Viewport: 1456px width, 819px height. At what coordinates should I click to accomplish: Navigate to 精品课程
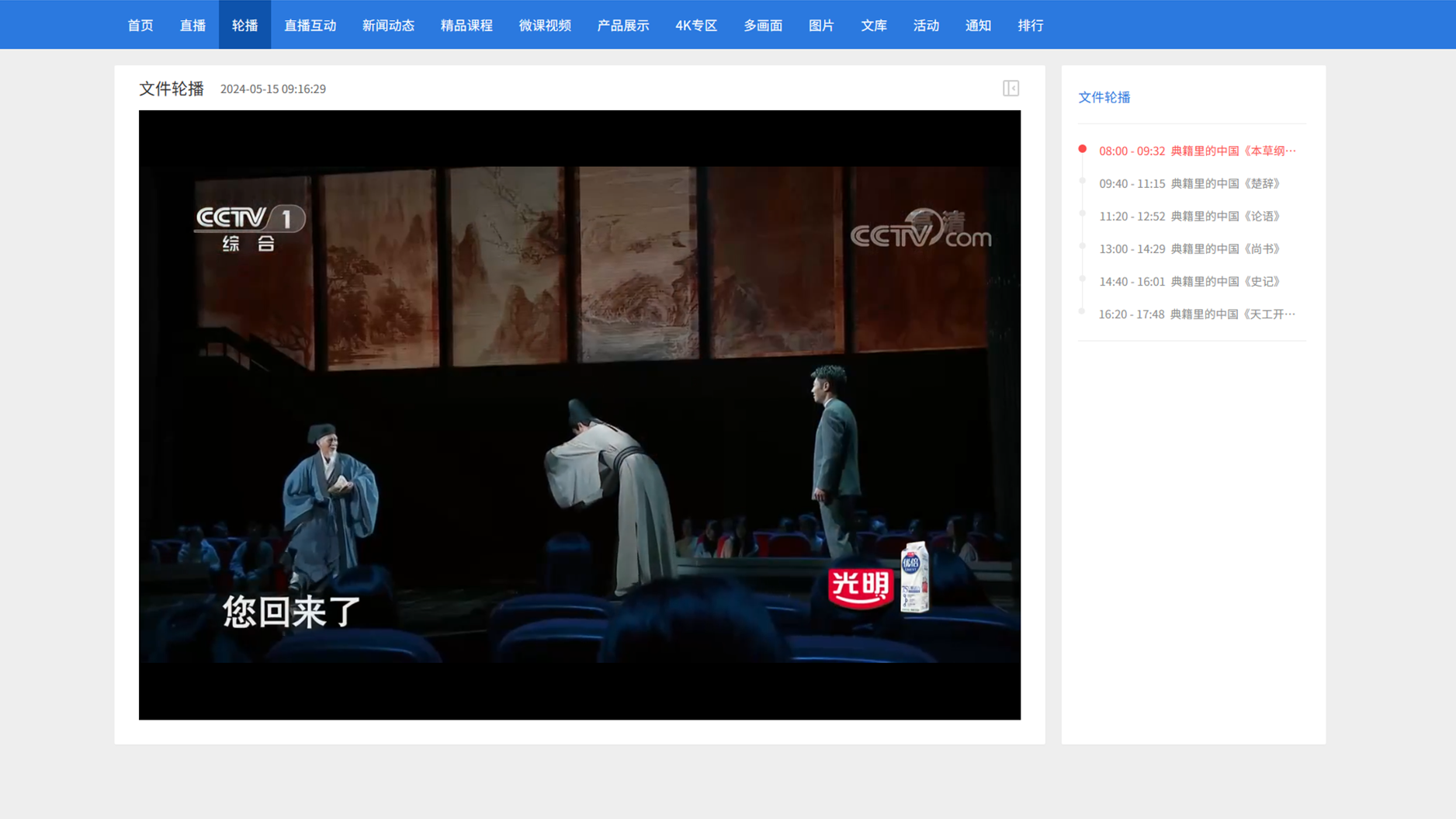466,25
